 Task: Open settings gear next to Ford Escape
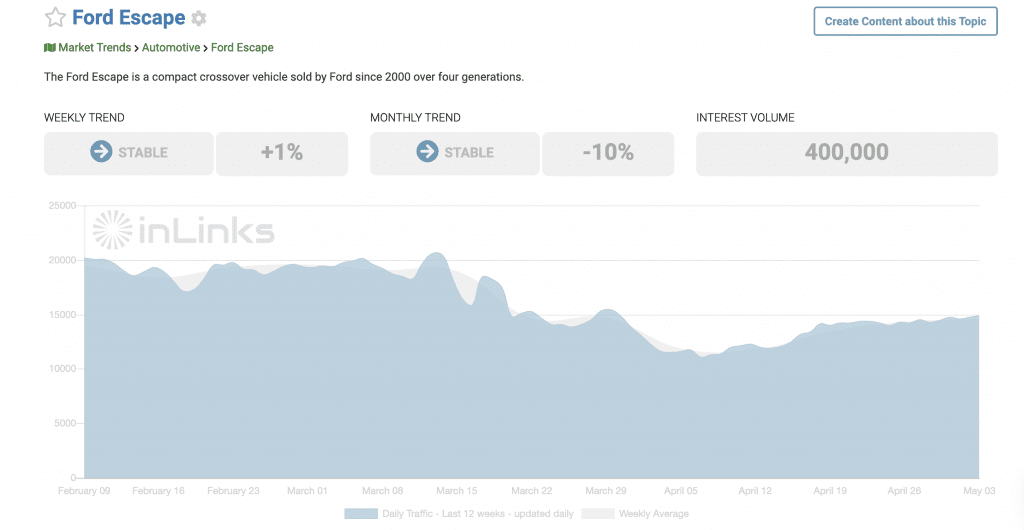[199, 18]
